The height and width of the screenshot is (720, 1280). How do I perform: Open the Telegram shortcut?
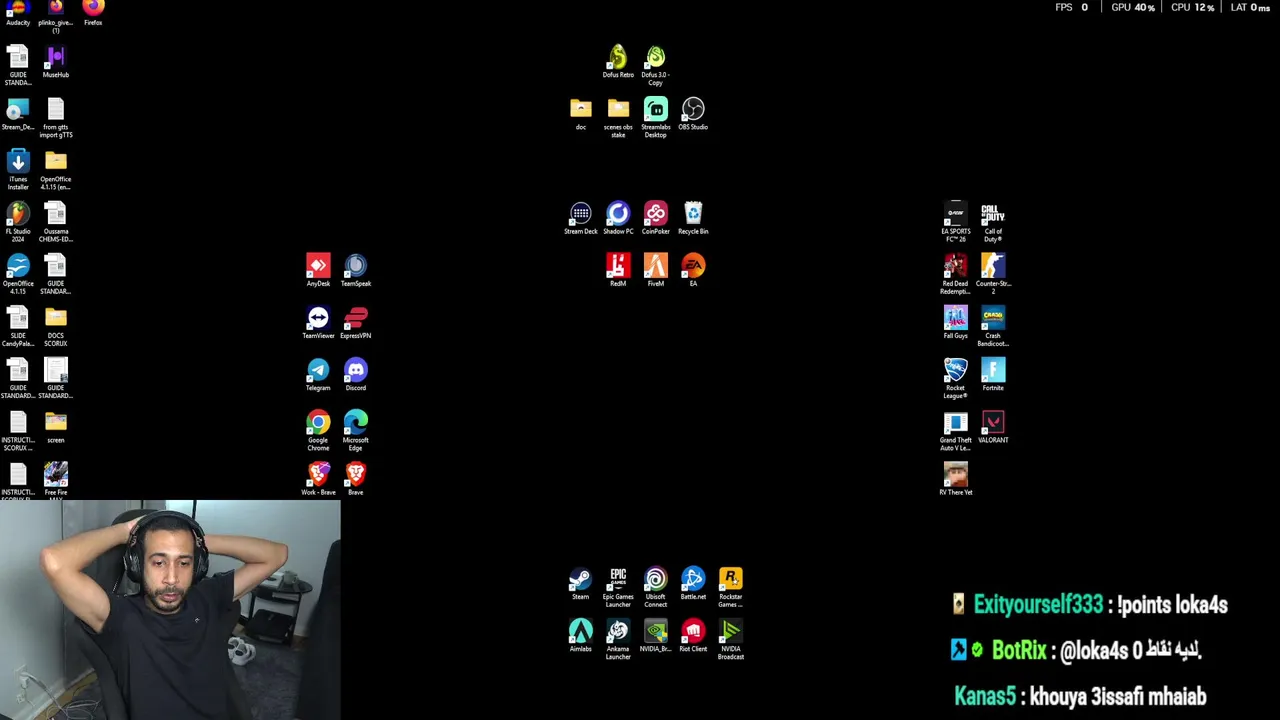(318, 375)
